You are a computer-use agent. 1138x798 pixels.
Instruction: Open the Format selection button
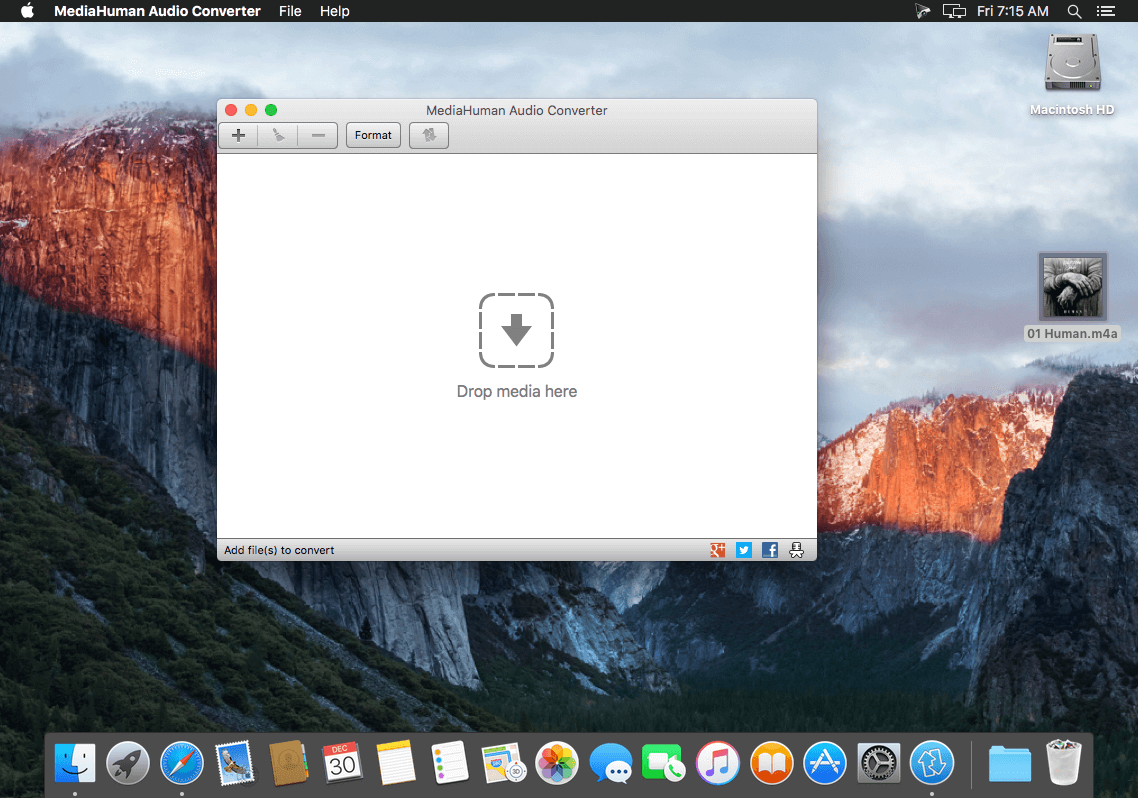coord(373,135)
